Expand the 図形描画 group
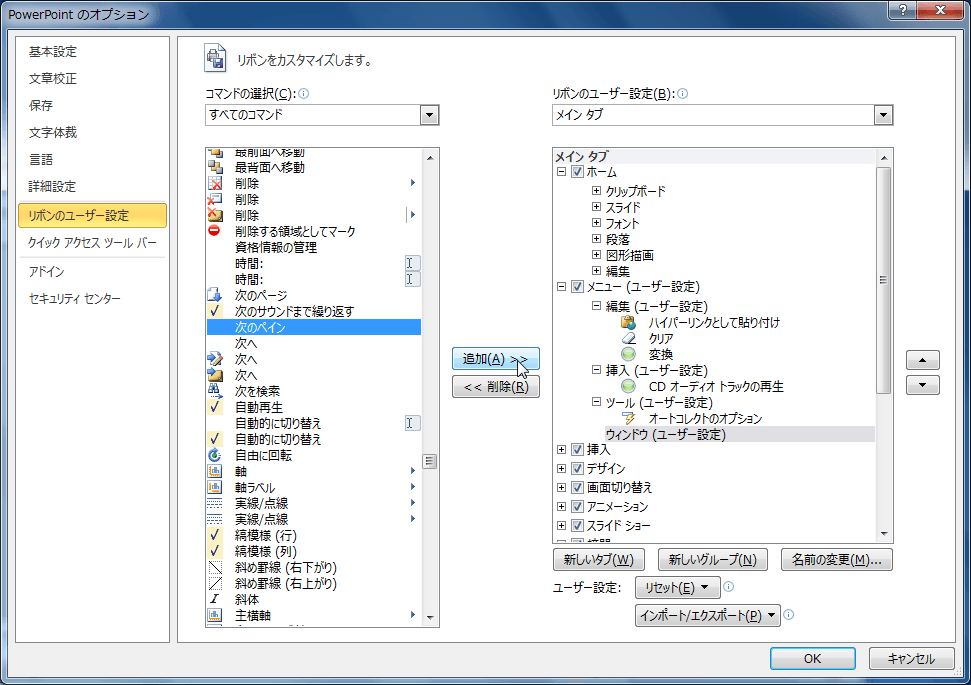971x685 pixels. click(596, 255)
